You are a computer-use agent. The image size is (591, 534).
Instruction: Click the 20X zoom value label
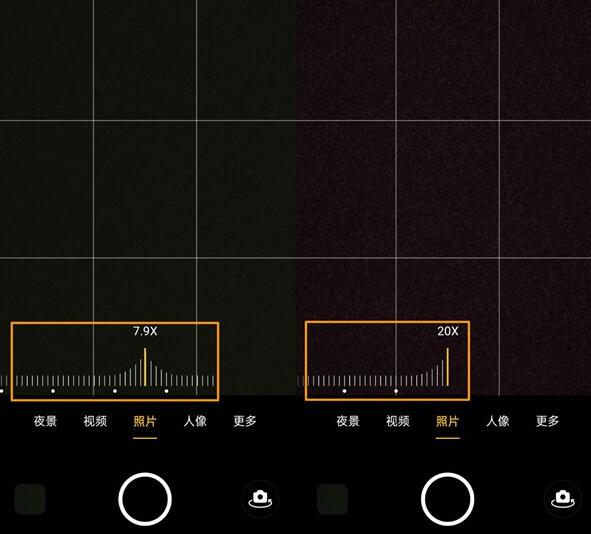pos(448,331)
